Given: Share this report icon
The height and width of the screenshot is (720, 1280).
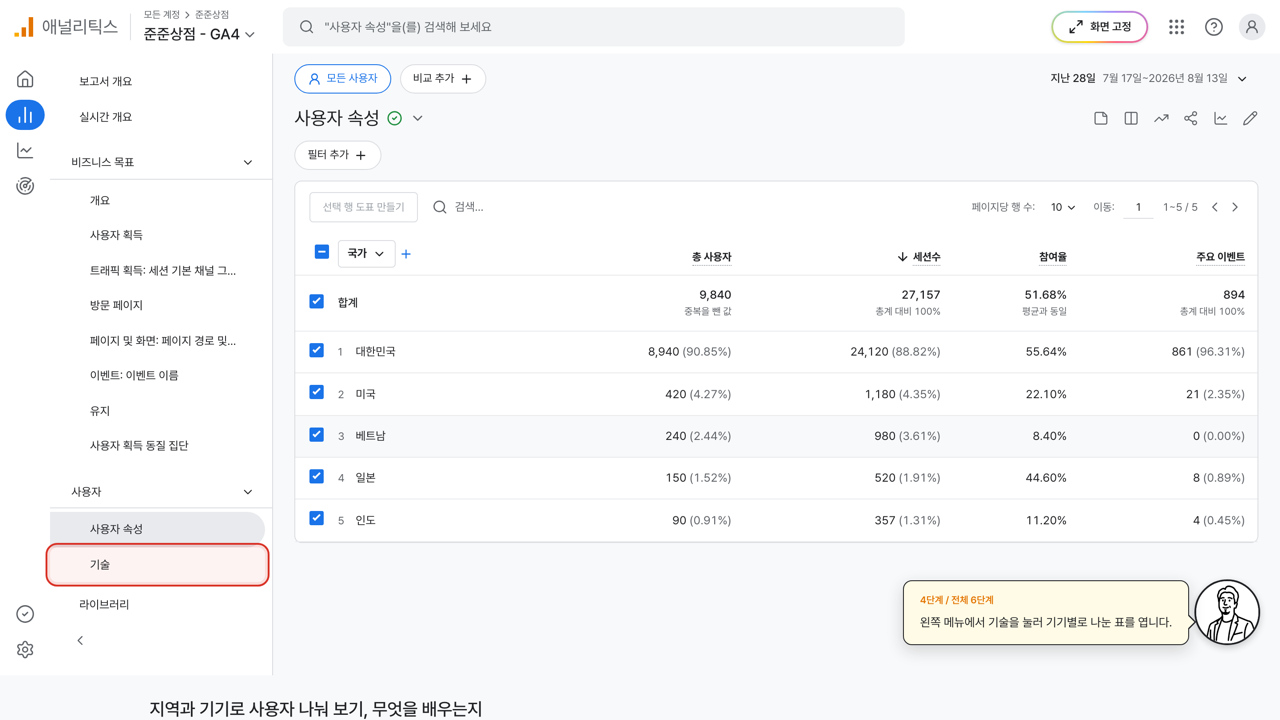Looking at the screenshot, I should (1190, 118).
